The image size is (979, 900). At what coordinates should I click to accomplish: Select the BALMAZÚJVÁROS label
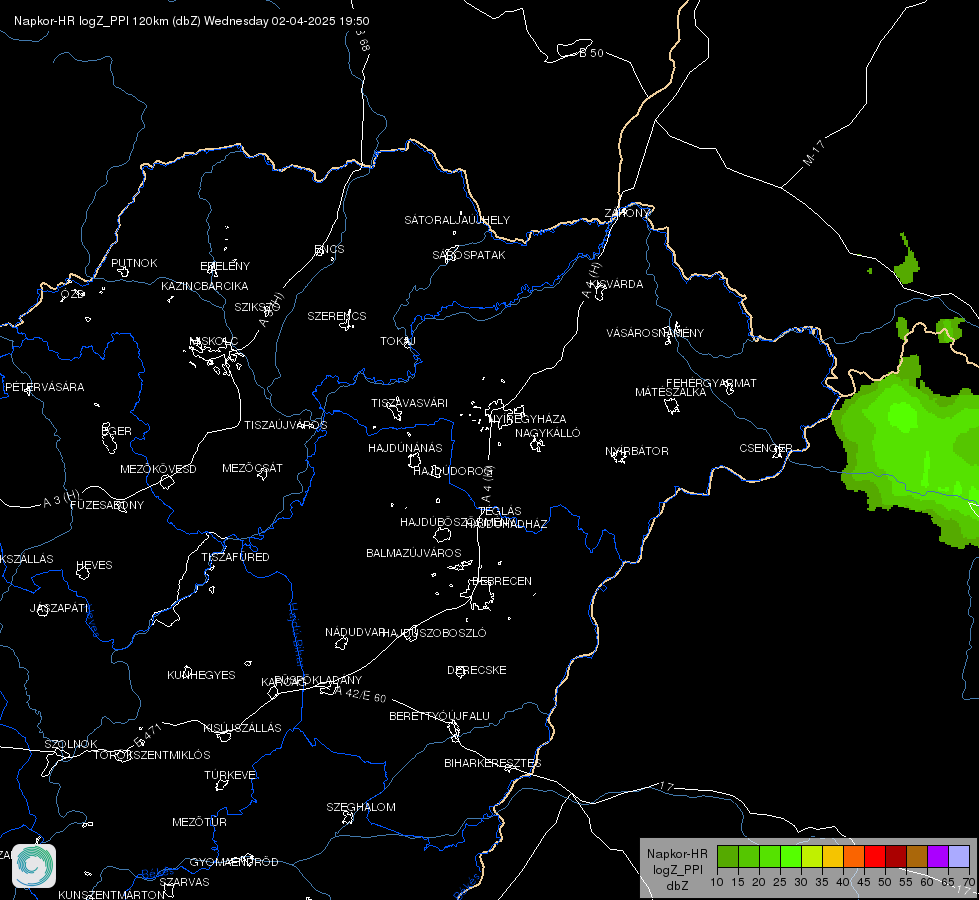point(414,553)
